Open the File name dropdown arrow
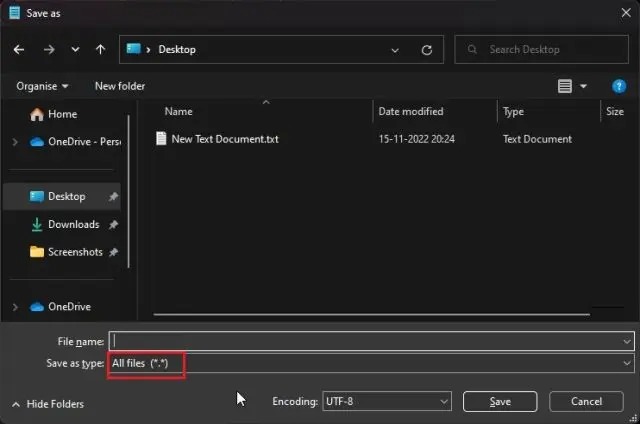The width and height of the screenshot is (640, 424). (x=627, y=342)
